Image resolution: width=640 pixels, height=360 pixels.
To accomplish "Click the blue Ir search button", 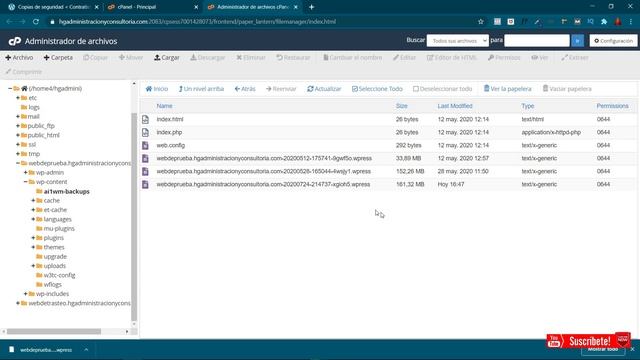I will (577, 41).
